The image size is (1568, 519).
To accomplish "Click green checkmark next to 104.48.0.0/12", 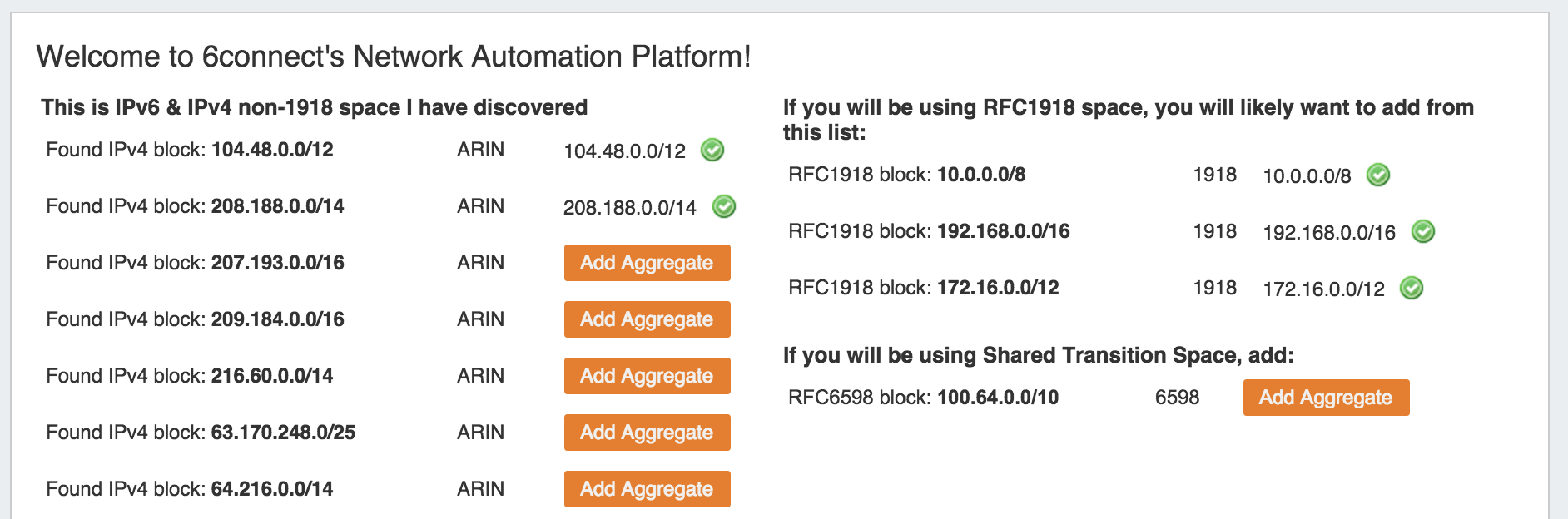I will (712, 150).
